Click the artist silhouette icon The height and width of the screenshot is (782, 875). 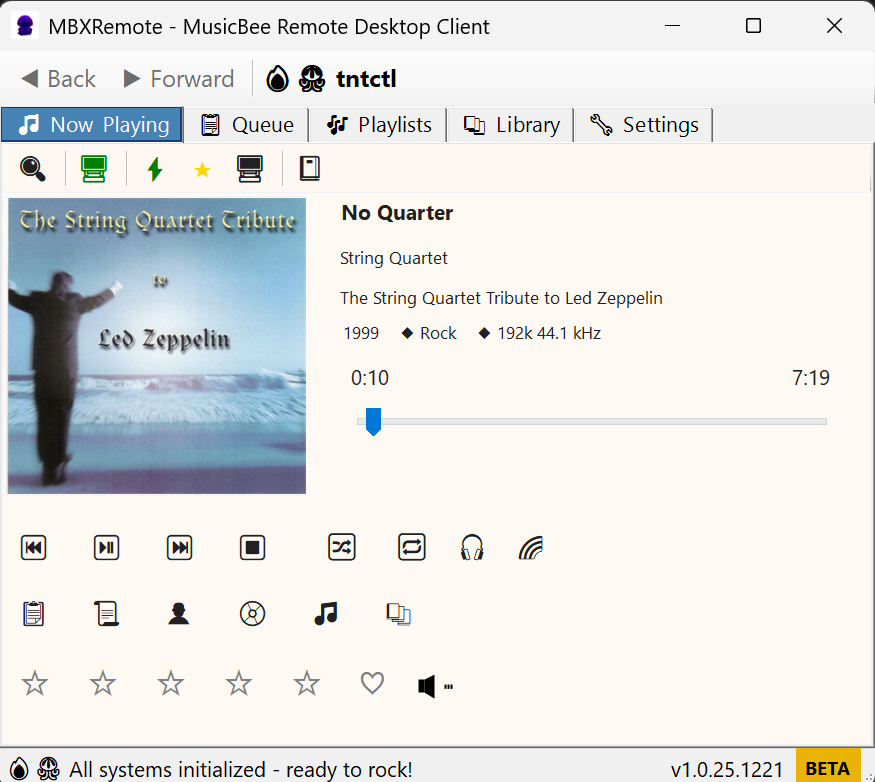click(x=179, y=613)
